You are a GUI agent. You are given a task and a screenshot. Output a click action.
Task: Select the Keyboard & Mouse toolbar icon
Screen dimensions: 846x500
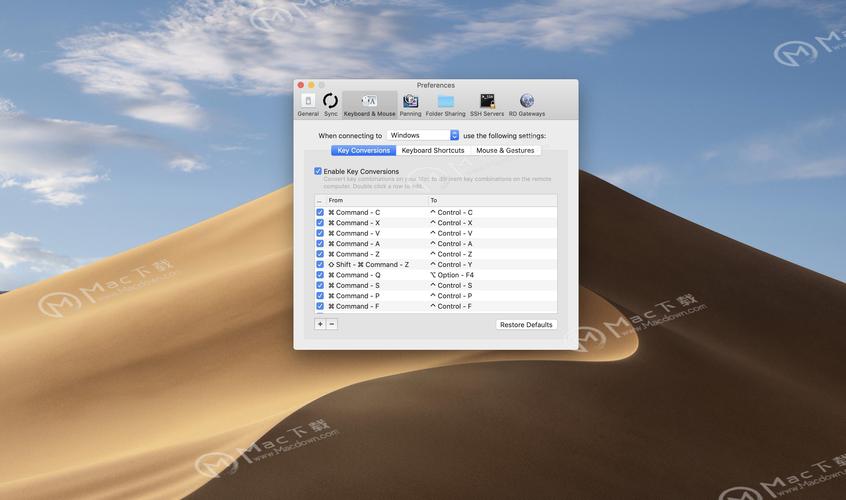(x=369, y=104)
